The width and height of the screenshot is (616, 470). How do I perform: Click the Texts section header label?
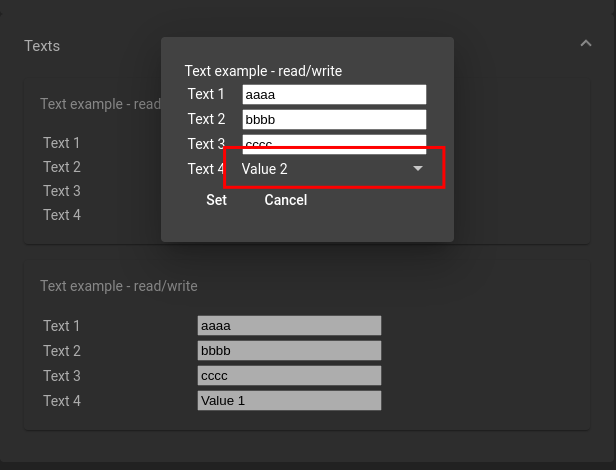pos(42,46)
